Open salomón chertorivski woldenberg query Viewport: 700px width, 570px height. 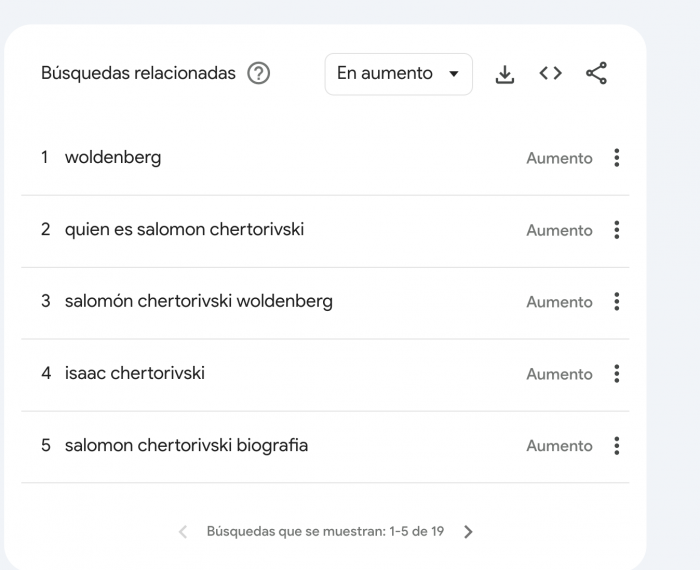pos(198,302)
